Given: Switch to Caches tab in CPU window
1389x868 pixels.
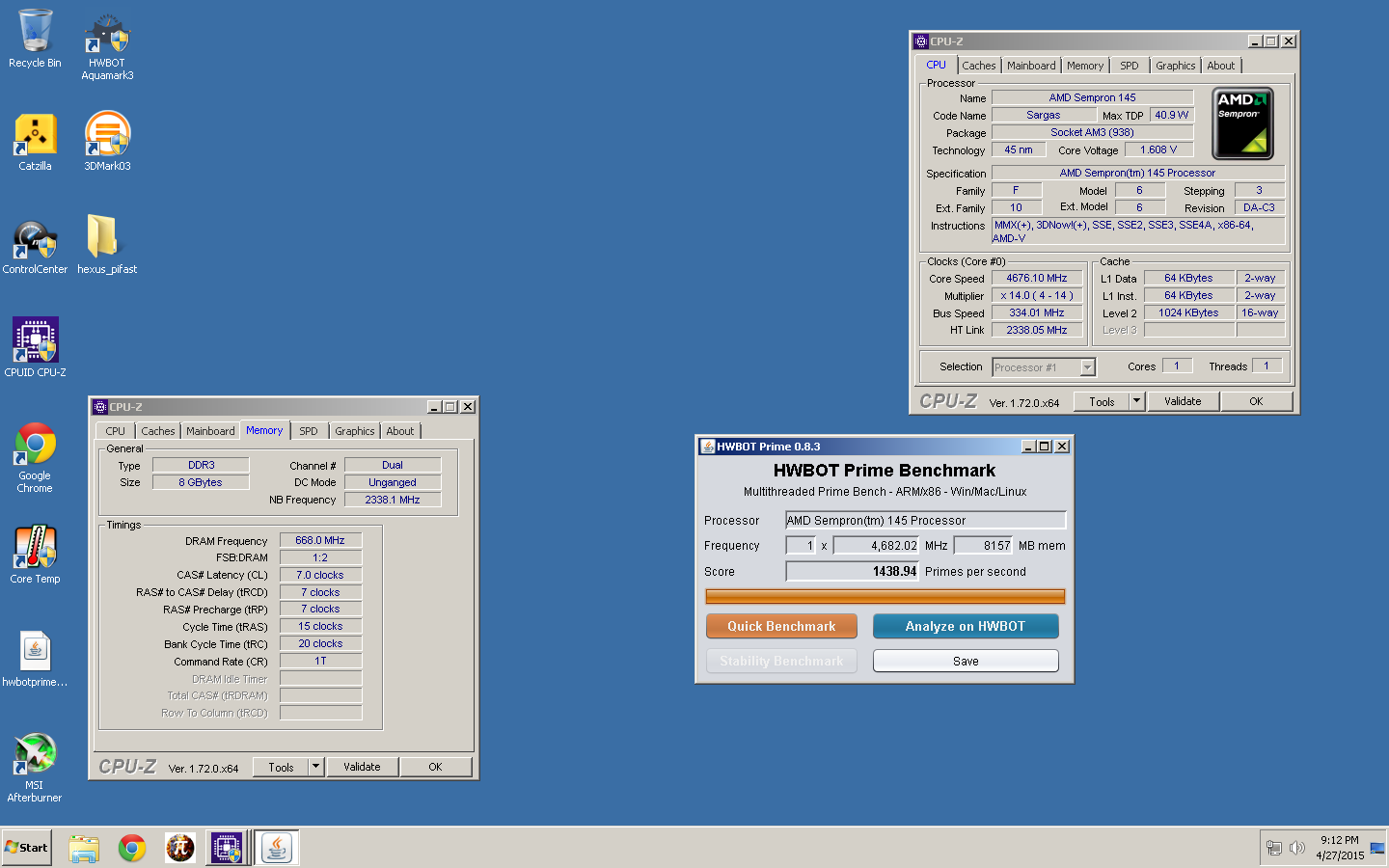Looking at the screenshot, I should pos(978,66).
